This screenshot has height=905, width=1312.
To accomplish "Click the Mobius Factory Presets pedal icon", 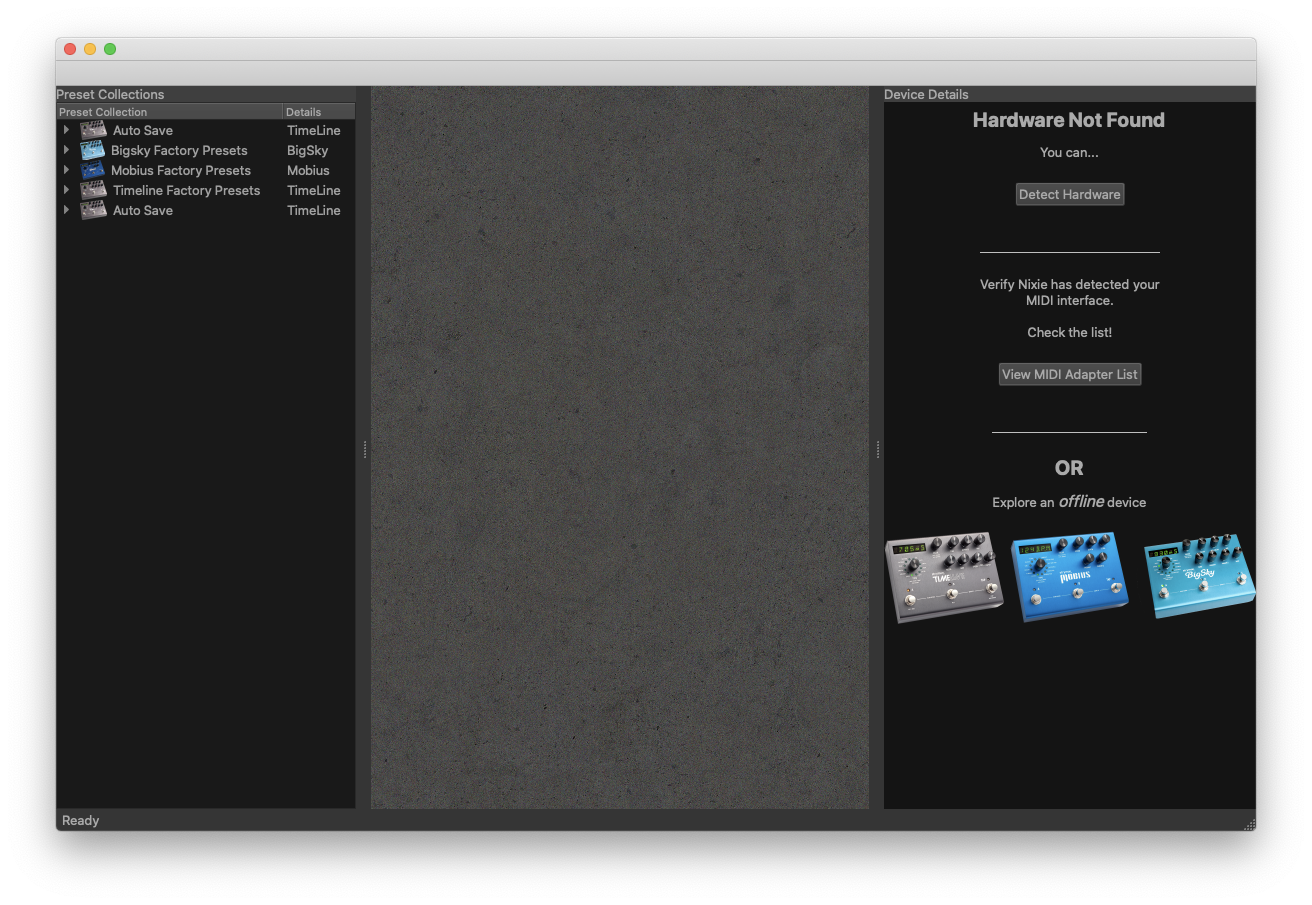I will point(93,170).
